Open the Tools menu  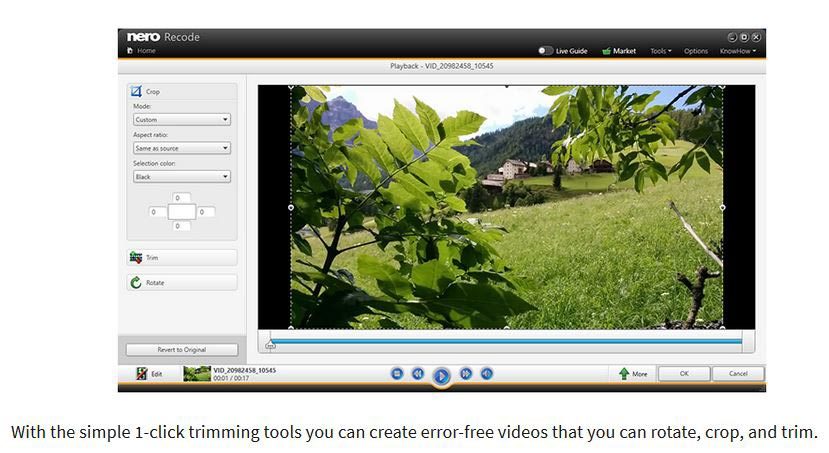[661, 51]
